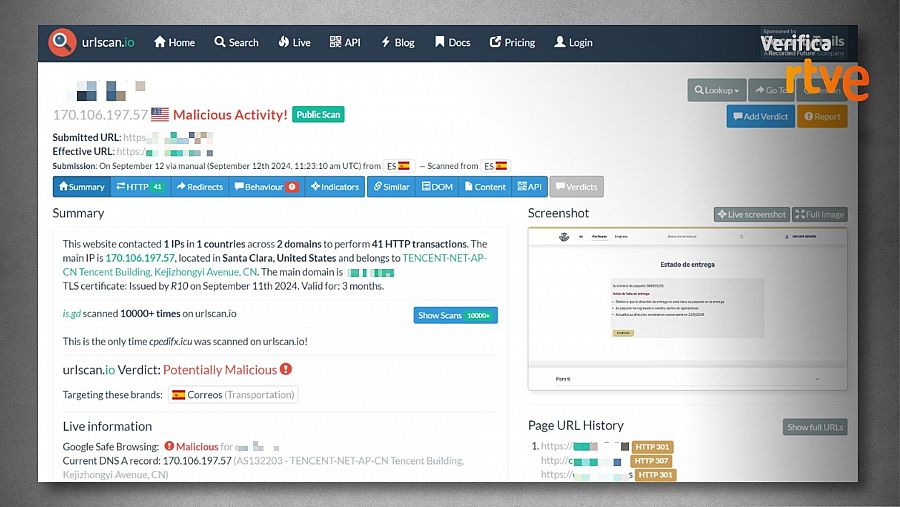Screen dimensions: 900x507
Task: Expand the Lookup dropdown
Action: (x=717, y=90)
